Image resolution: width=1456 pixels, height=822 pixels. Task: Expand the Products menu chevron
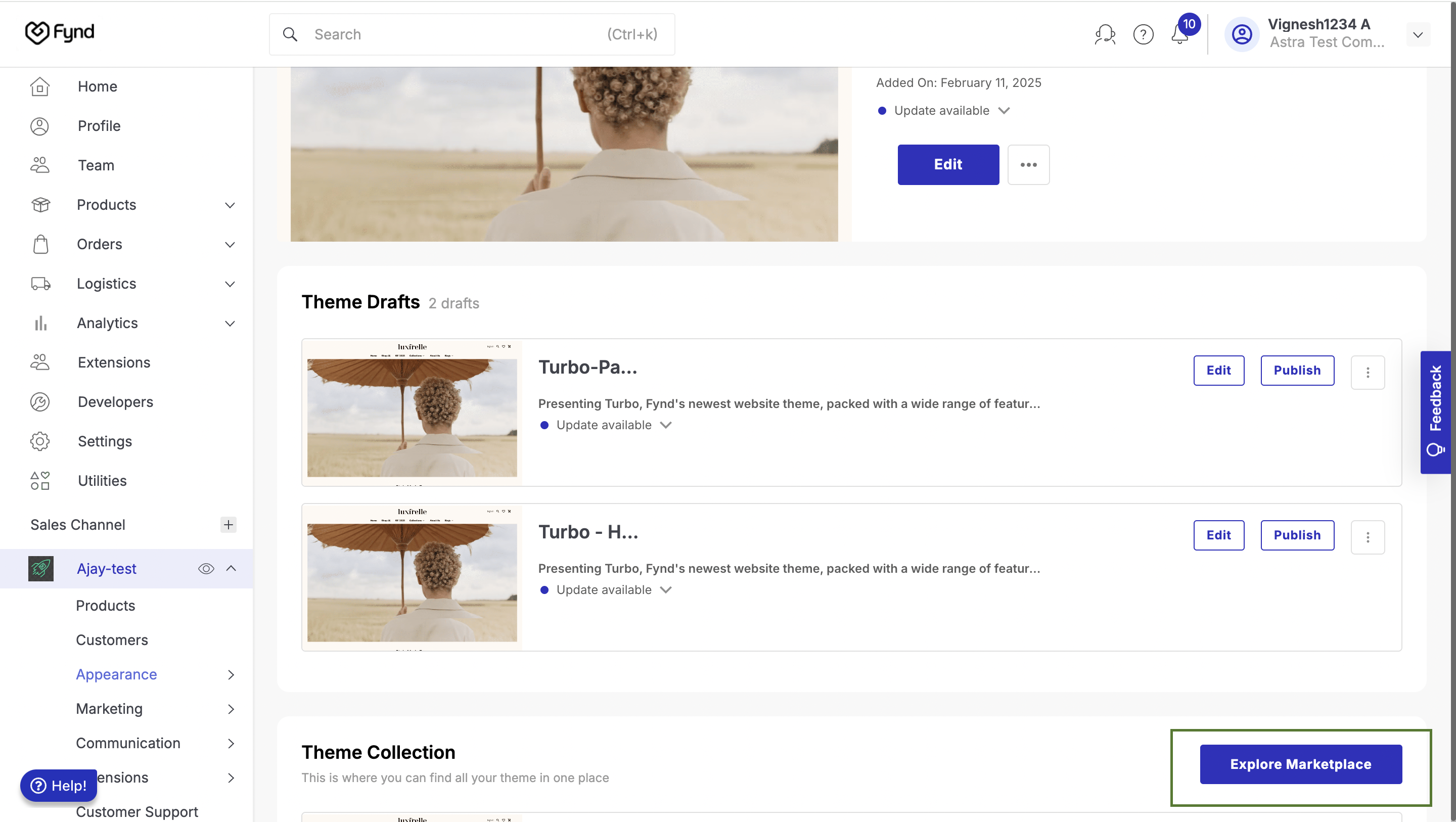click(x=230, y=205)
